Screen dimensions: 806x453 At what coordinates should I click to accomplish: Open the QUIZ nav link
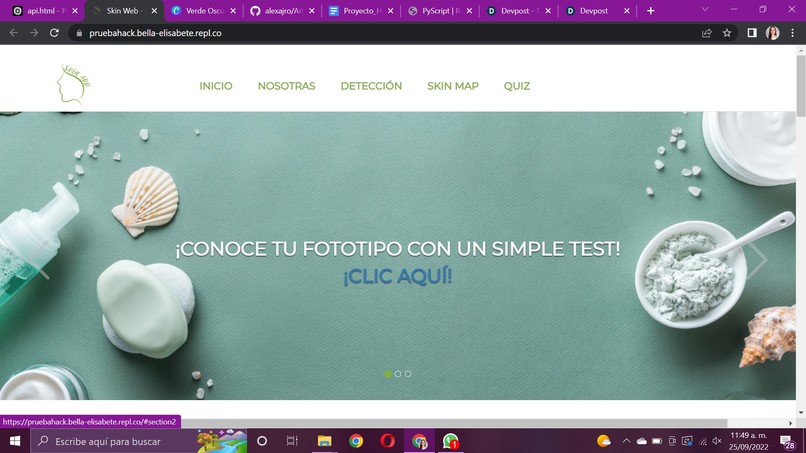pyautogui.click(x=517, y=86)
